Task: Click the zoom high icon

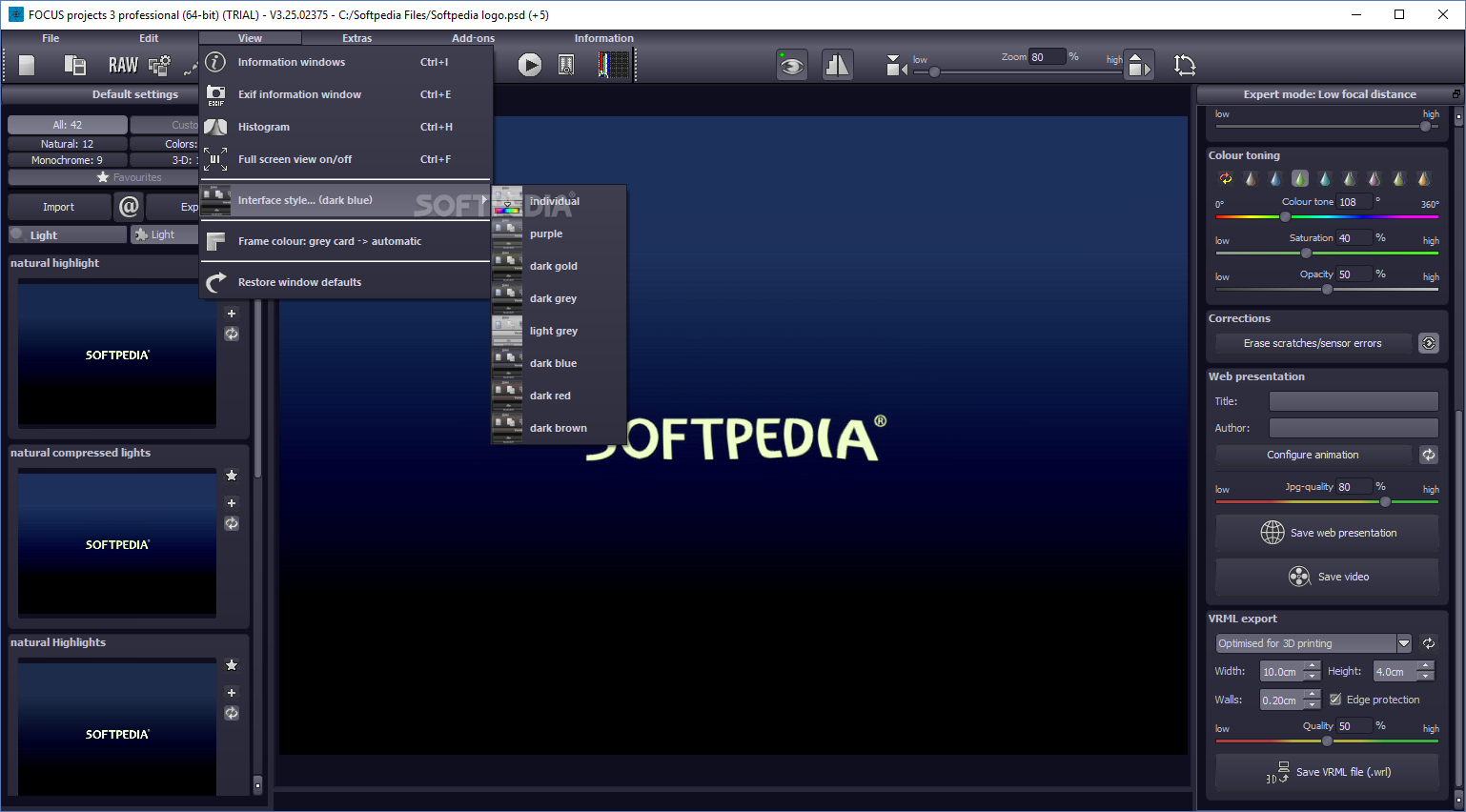Action: click(1139, 65)
